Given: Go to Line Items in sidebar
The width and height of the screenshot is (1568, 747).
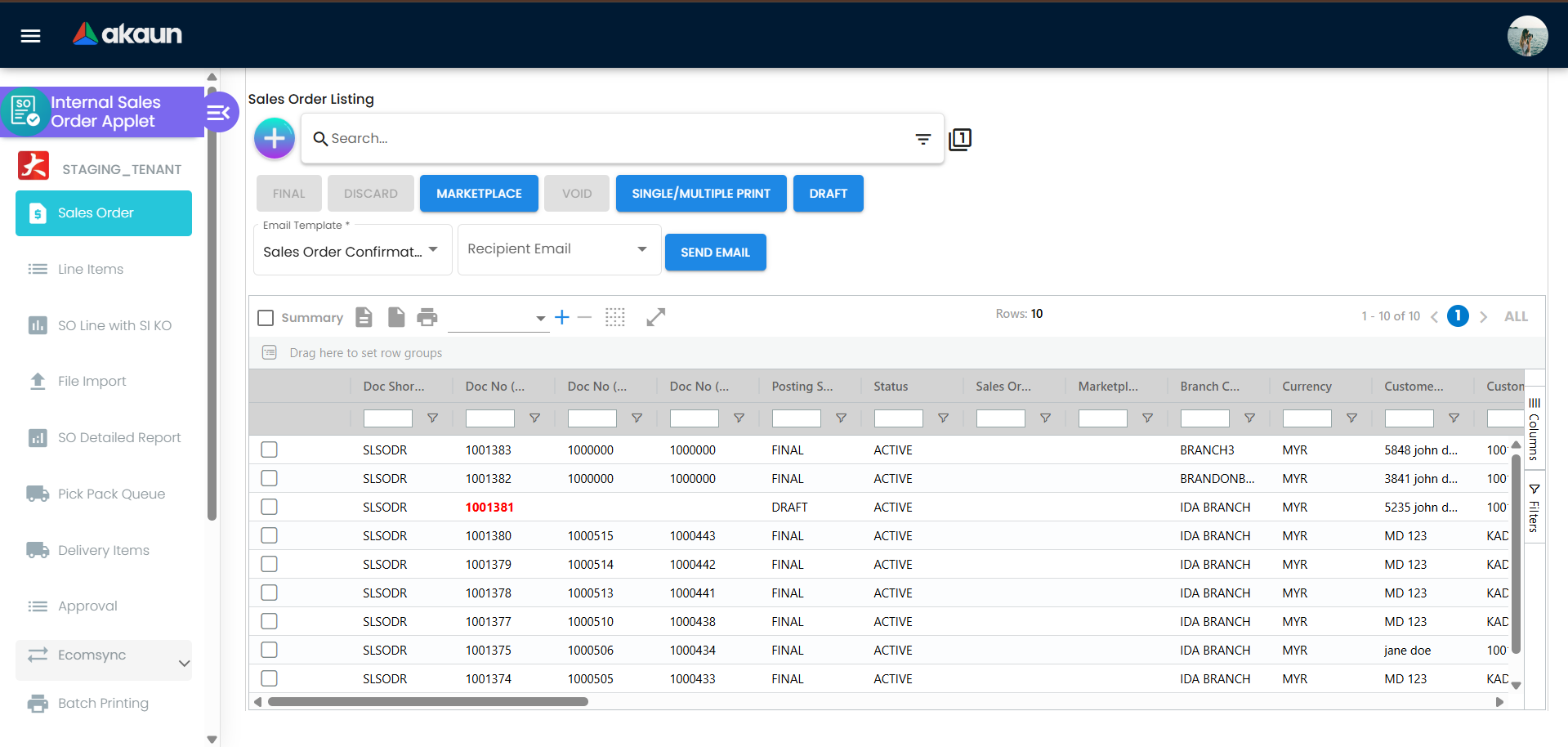Looking at the screenshot, I should coord(91,269).
